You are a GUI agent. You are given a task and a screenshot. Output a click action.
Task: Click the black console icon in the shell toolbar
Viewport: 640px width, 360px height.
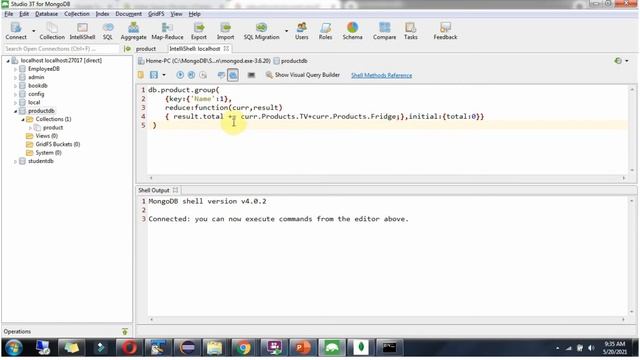point(251,75)
